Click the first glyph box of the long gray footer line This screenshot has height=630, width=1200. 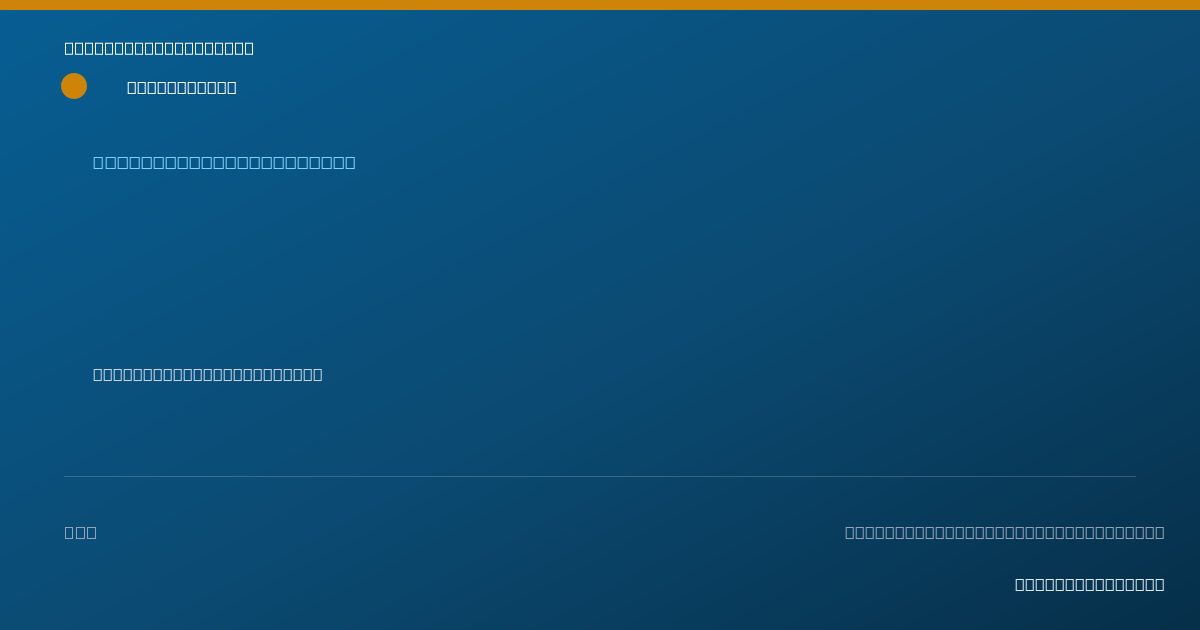pyautogui.click(x=850, y=532)
